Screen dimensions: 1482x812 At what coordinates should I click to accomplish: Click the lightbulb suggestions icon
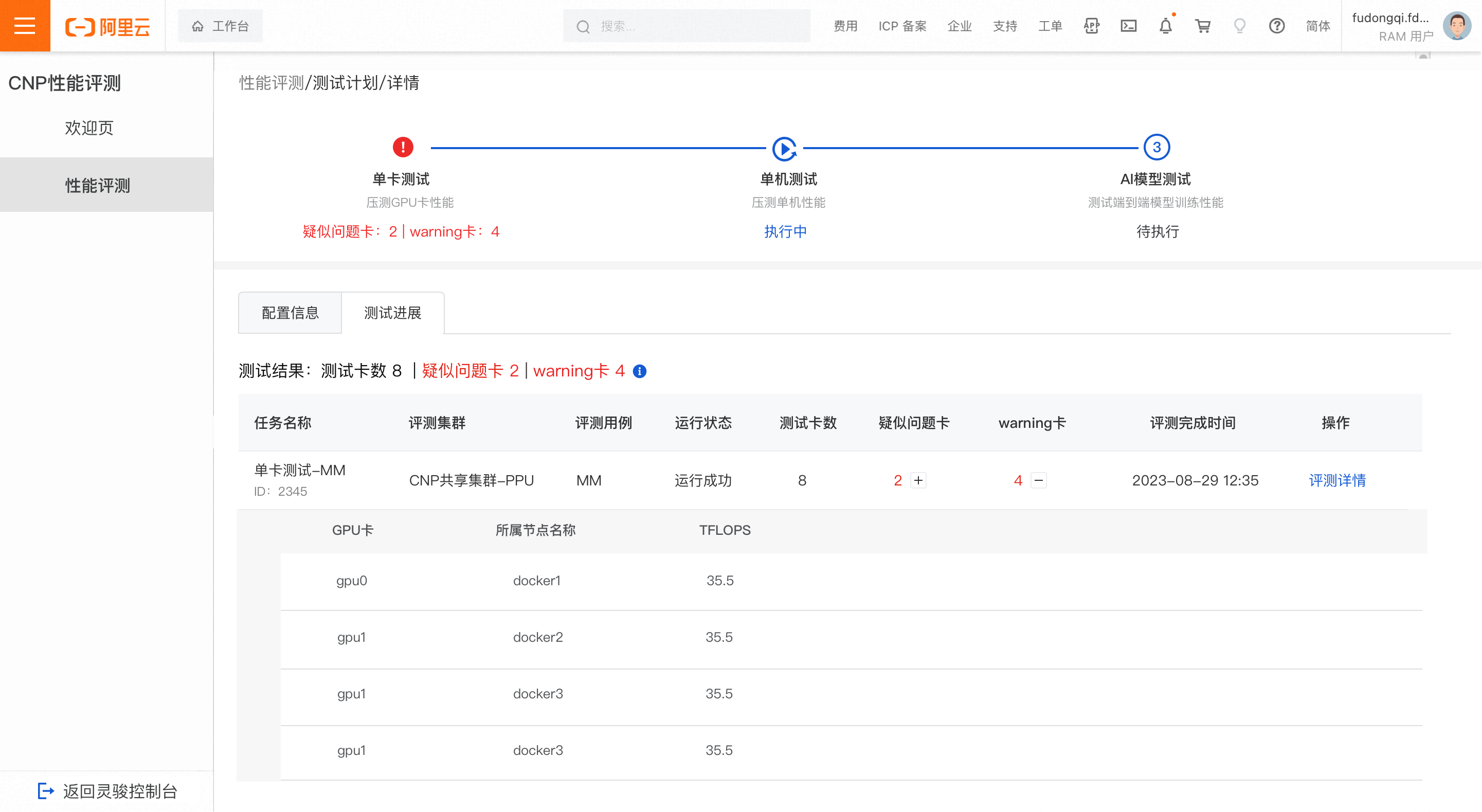[1239, 26]
